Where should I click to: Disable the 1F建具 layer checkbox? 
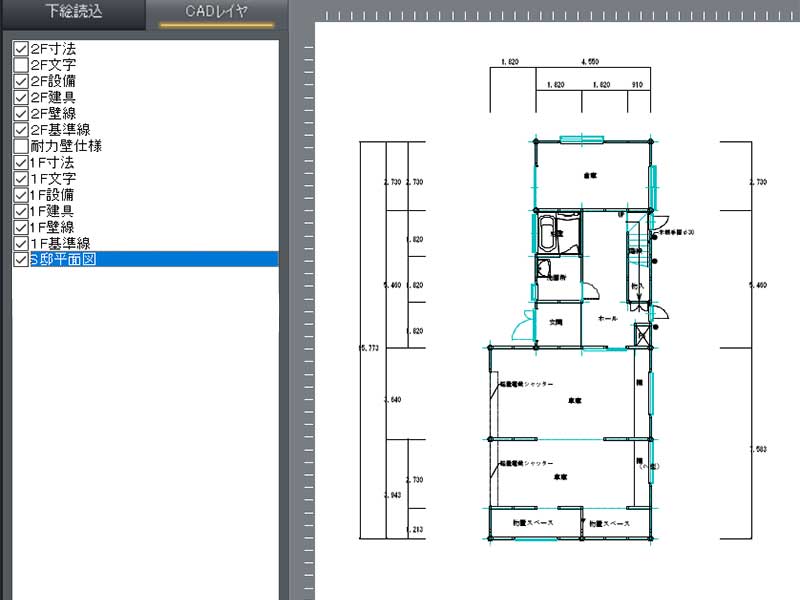click(x=20, y=211)
